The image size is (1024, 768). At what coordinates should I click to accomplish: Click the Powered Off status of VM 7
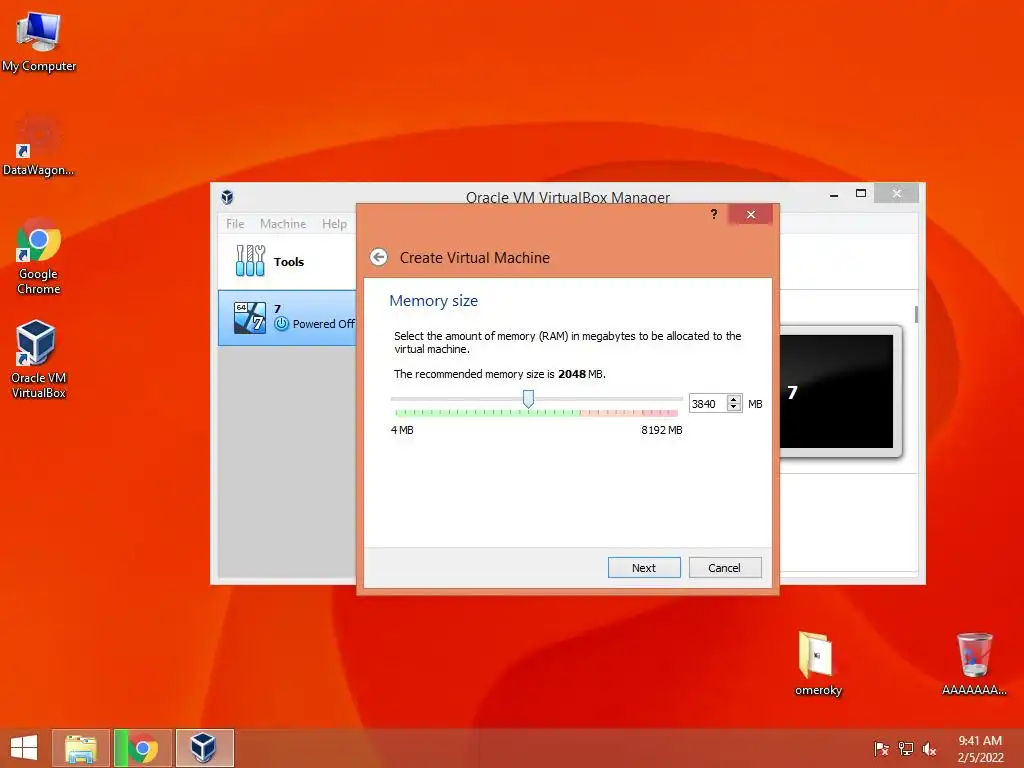pyautogui.click(x=315, y=324)
